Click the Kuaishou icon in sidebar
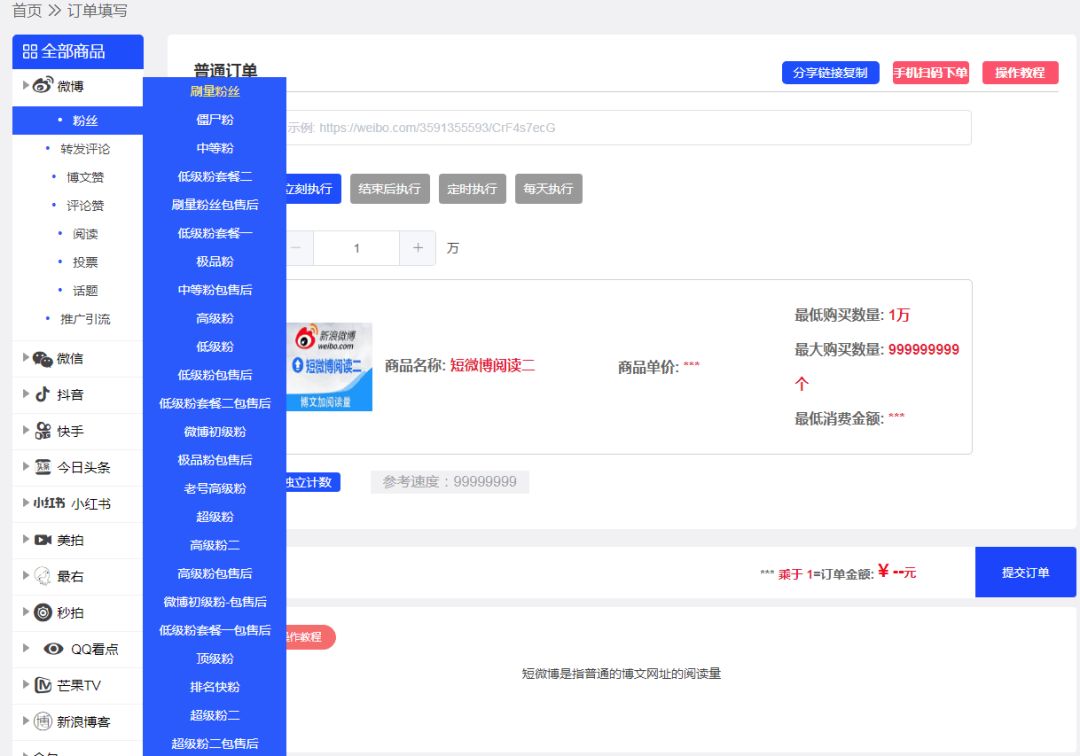Viewport: 1080px width, 756px height. (43, 431)
